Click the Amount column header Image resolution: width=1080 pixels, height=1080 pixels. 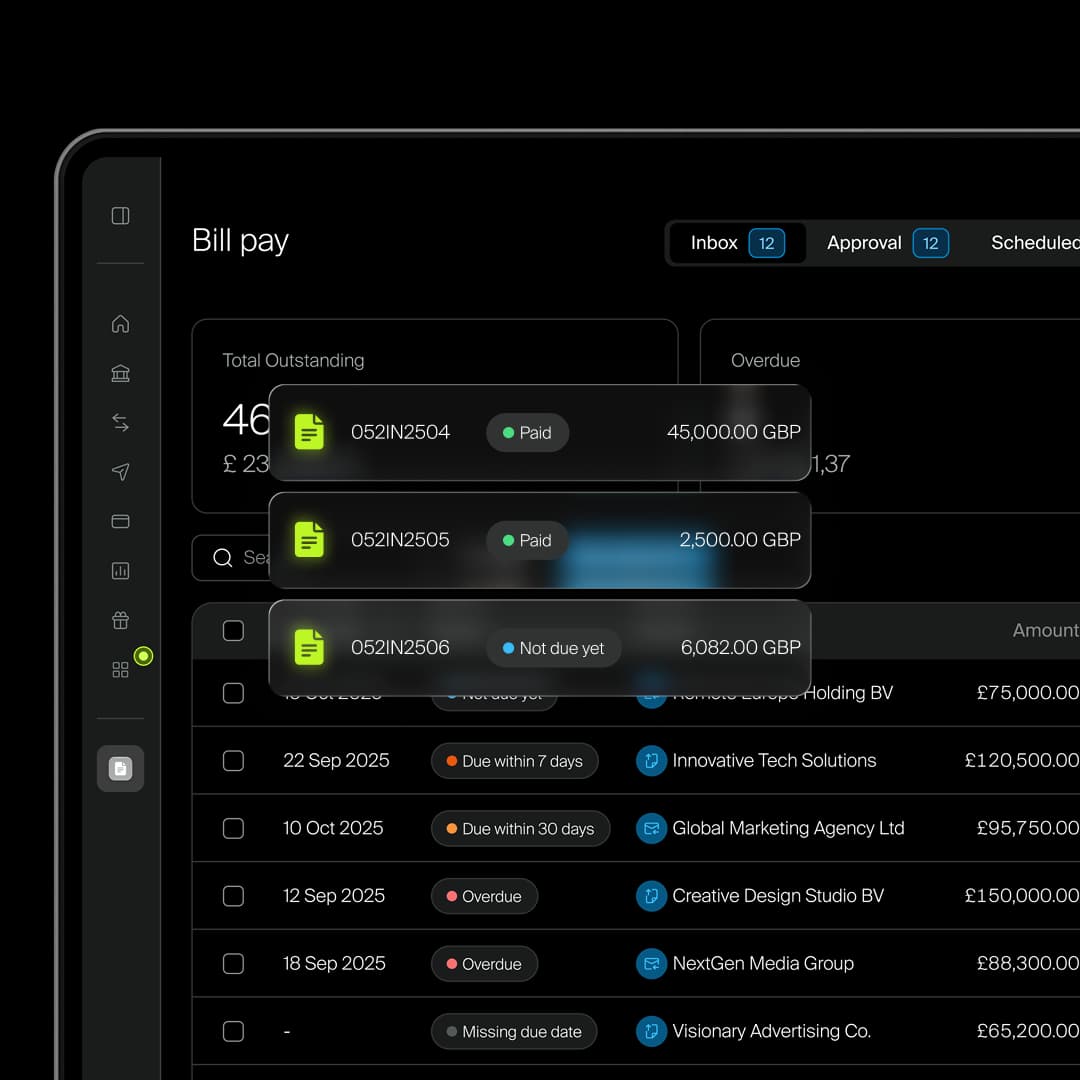click(x=1046, y=630)
